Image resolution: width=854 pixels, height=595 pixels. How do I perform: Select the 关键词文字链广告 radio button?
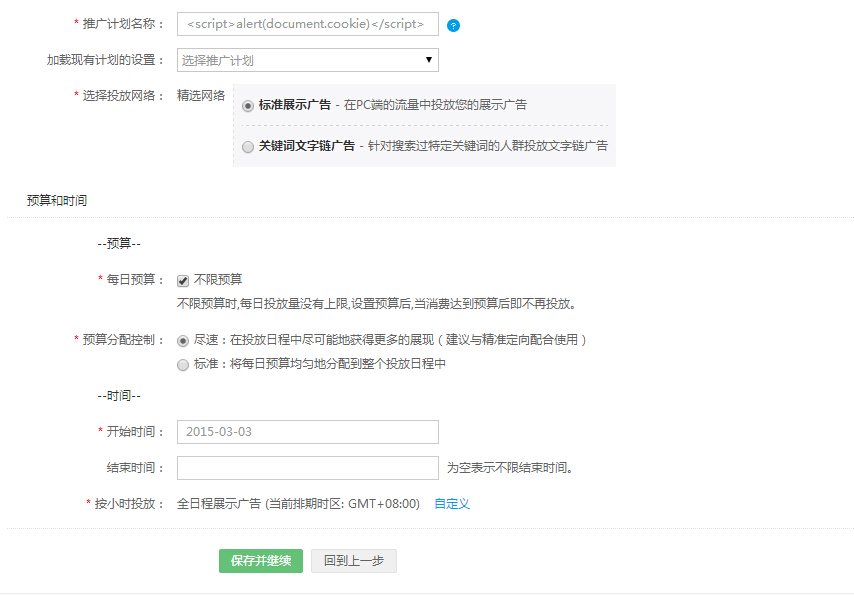(x=248, y=147)
